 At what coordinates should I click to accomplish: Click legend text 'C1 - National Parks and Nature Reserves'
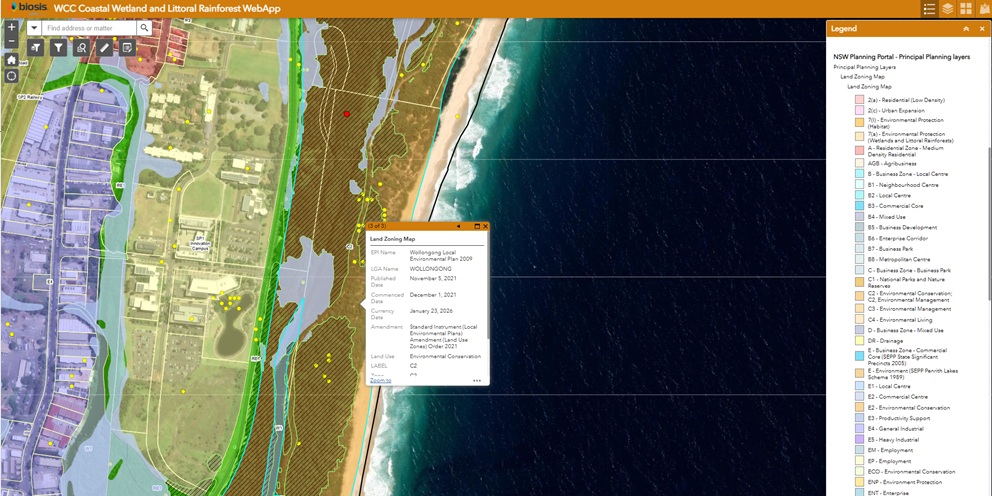908,282
